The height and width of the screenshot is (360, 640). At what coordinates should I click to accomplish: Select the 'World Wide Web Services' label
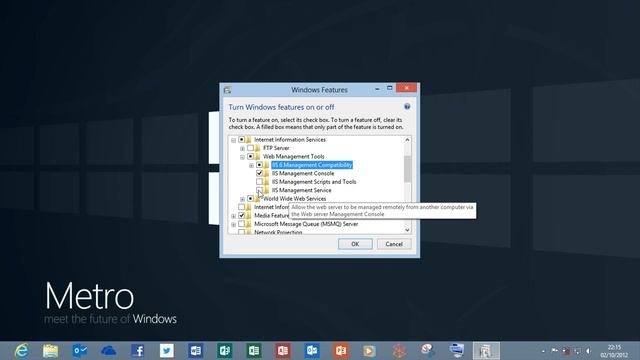click(294, 198)
